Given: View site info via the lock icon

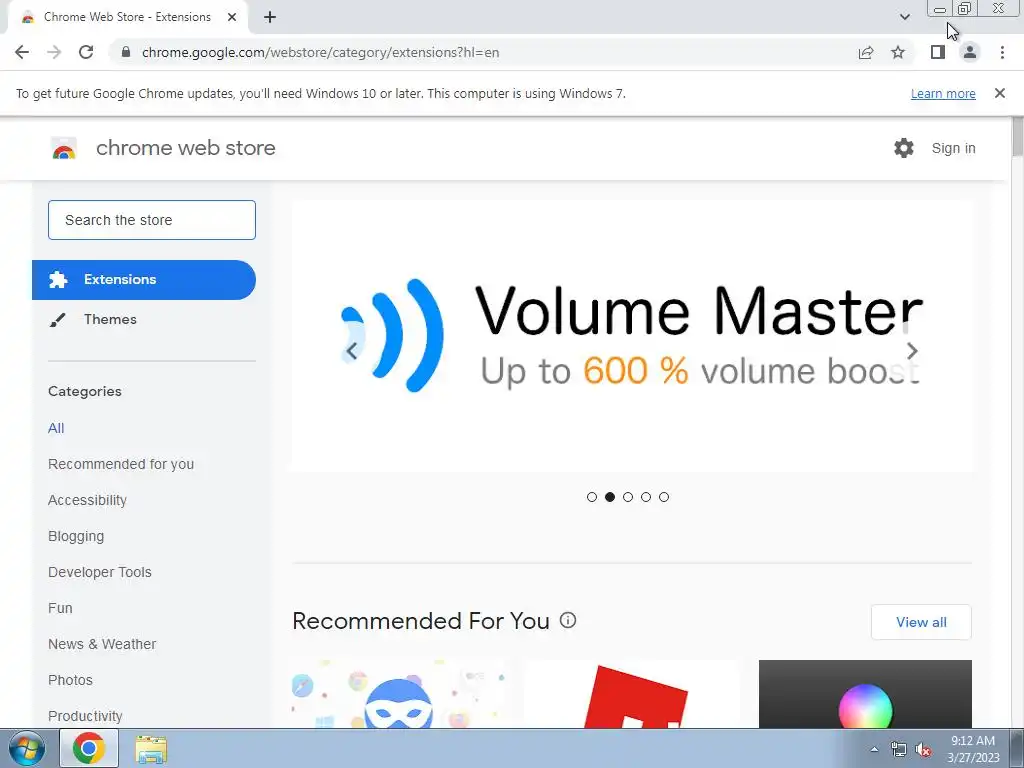Looking at the screenshot, I should coord(126,52).
